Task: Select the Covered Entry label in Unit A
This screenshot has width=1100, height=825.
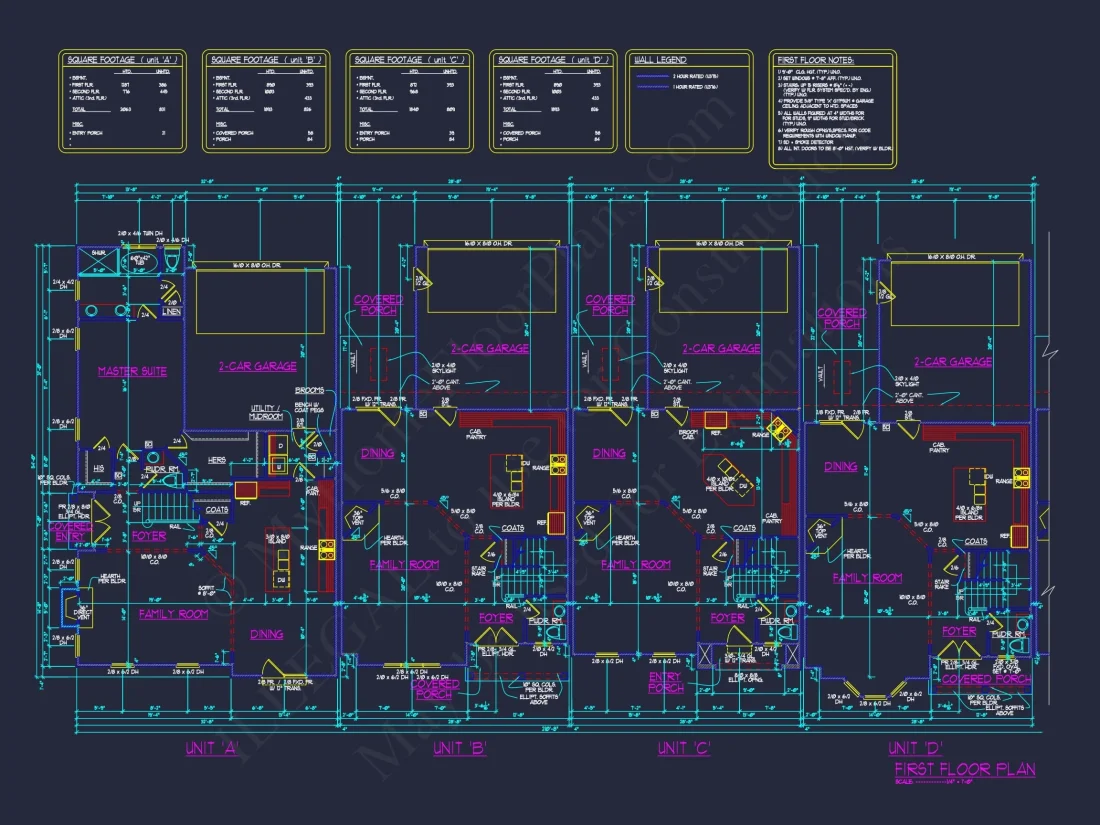Action: 70,532
